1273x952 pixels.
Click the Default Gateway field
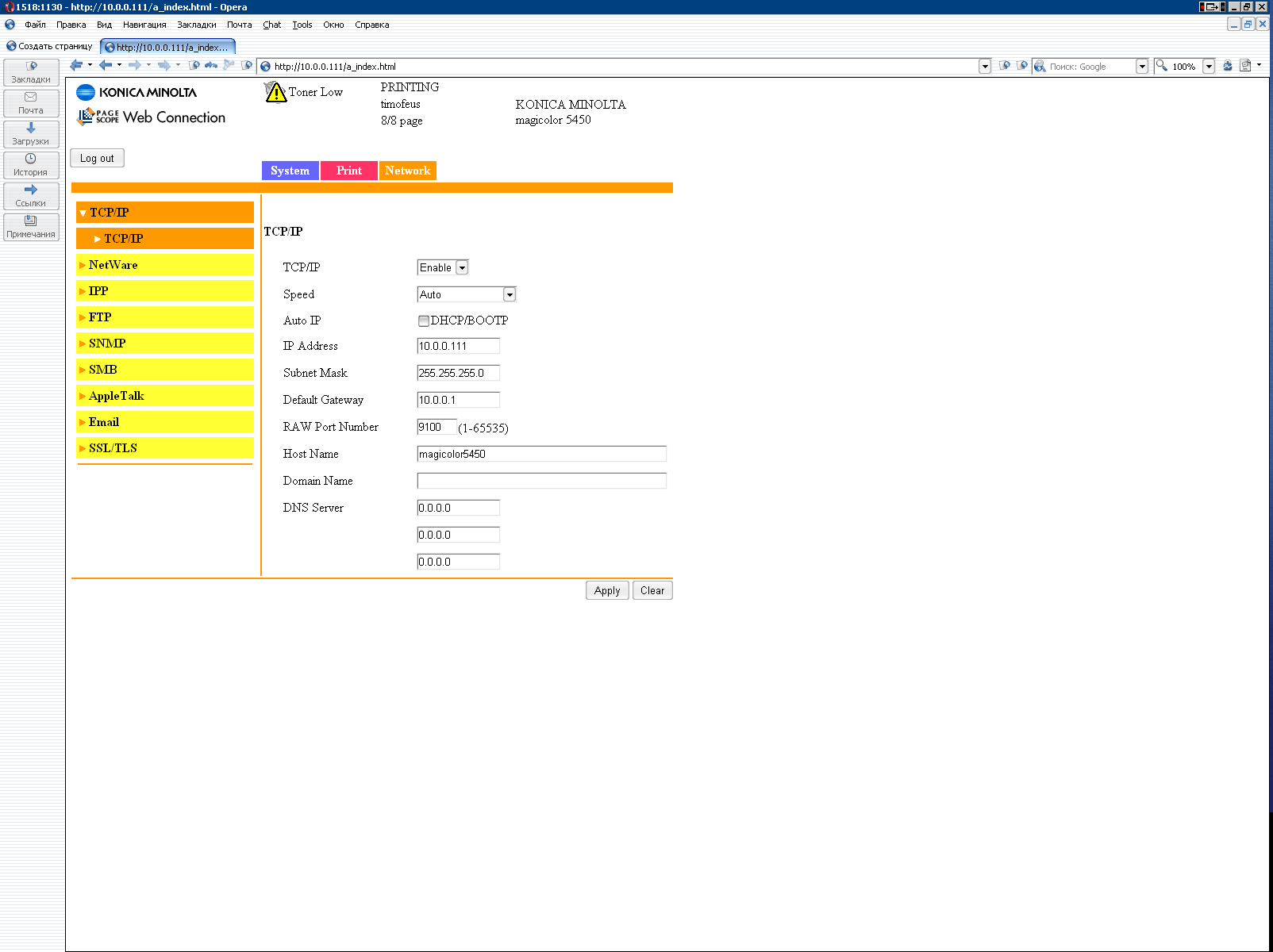[x=459, y=400]
